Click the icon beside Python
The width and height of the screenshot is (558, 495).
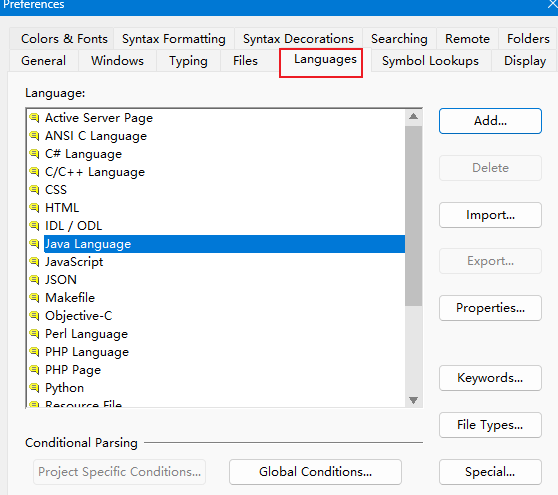click(34, 388)
